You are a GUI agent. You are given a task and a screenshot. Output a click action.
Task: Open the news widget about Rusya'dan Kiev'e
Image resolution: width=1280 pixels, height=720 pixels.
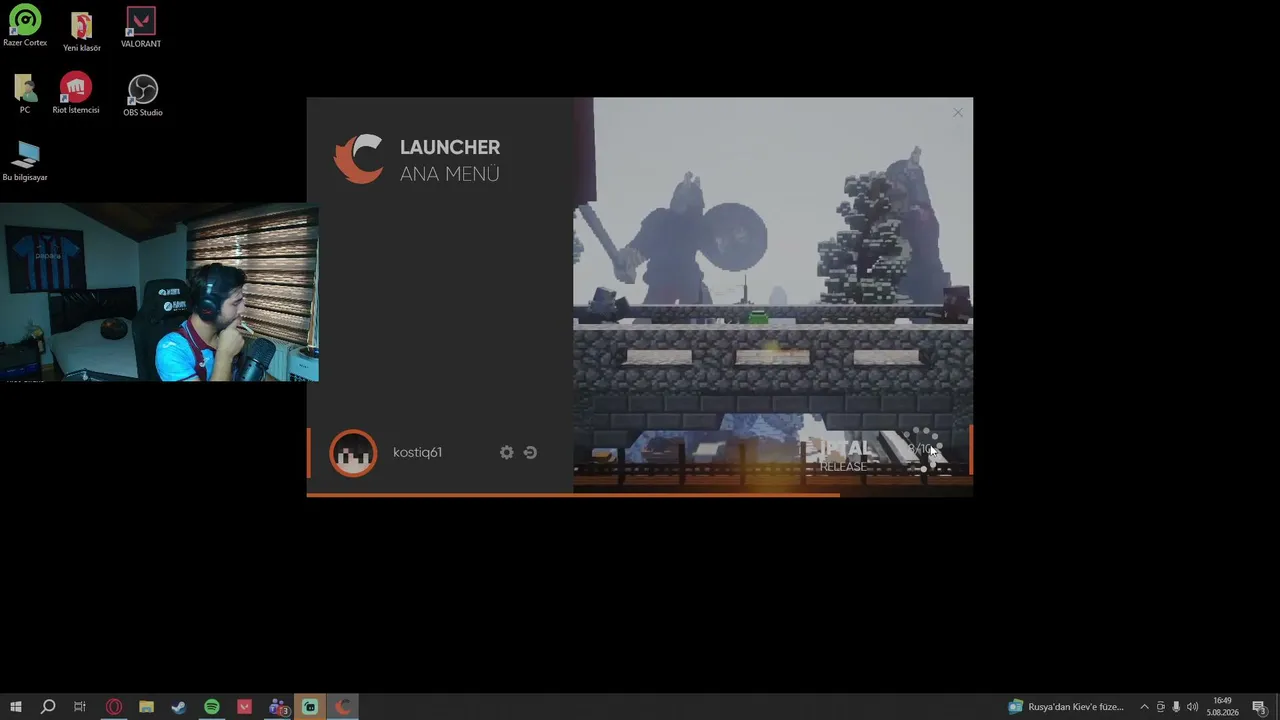pyautogui.click(x=1066, y=707)
